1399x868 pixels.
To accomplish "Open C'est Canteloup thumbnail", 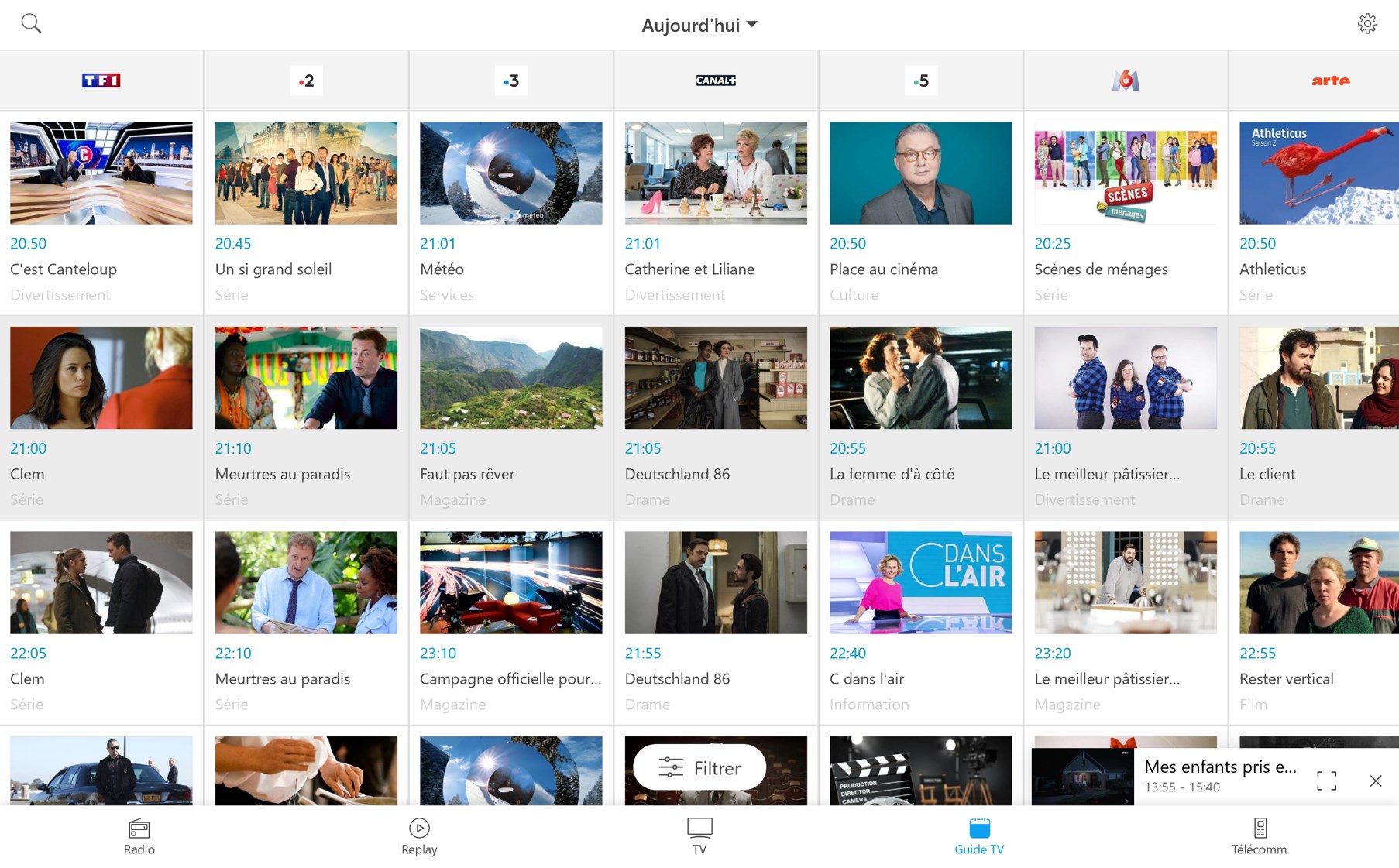I will (101, 173).
